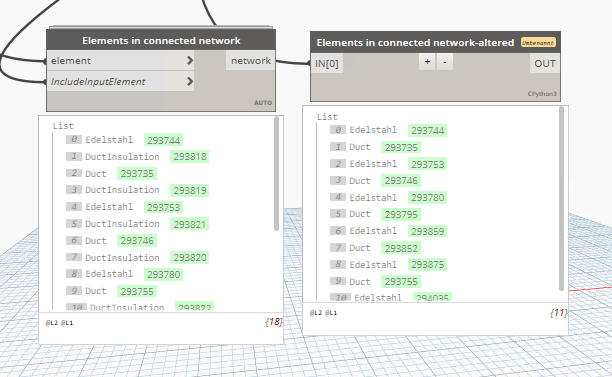Click element ID 293744 in right list

(427, 130)
